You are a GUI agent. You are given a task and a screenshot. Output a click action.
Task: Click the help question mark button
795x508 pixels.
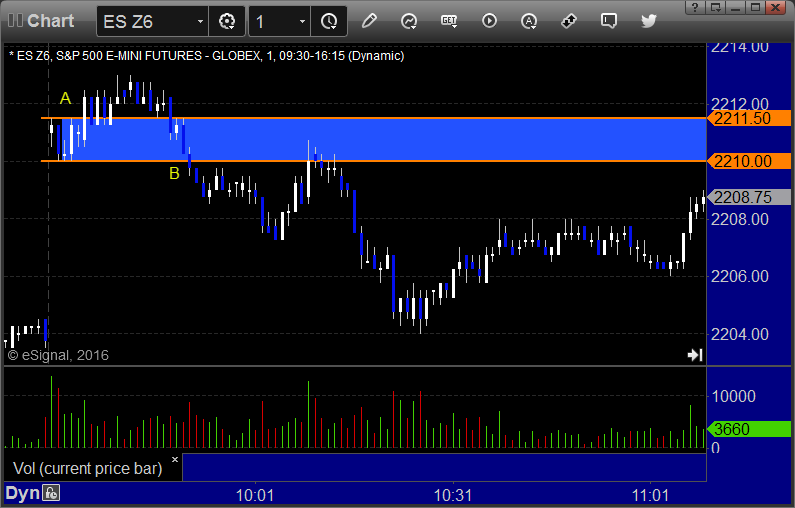(695, 7)
